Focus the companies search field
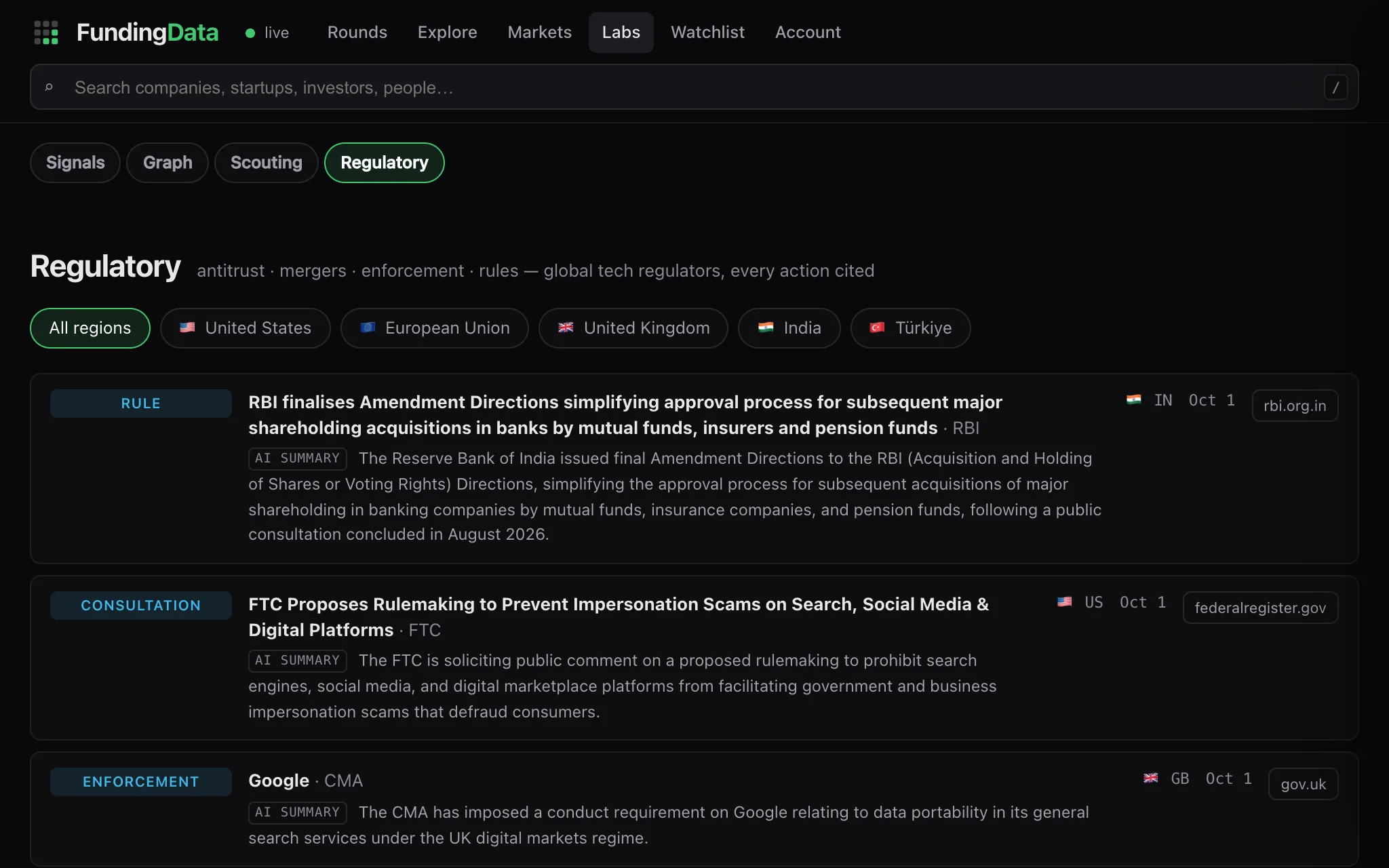 tap(694, 87)
